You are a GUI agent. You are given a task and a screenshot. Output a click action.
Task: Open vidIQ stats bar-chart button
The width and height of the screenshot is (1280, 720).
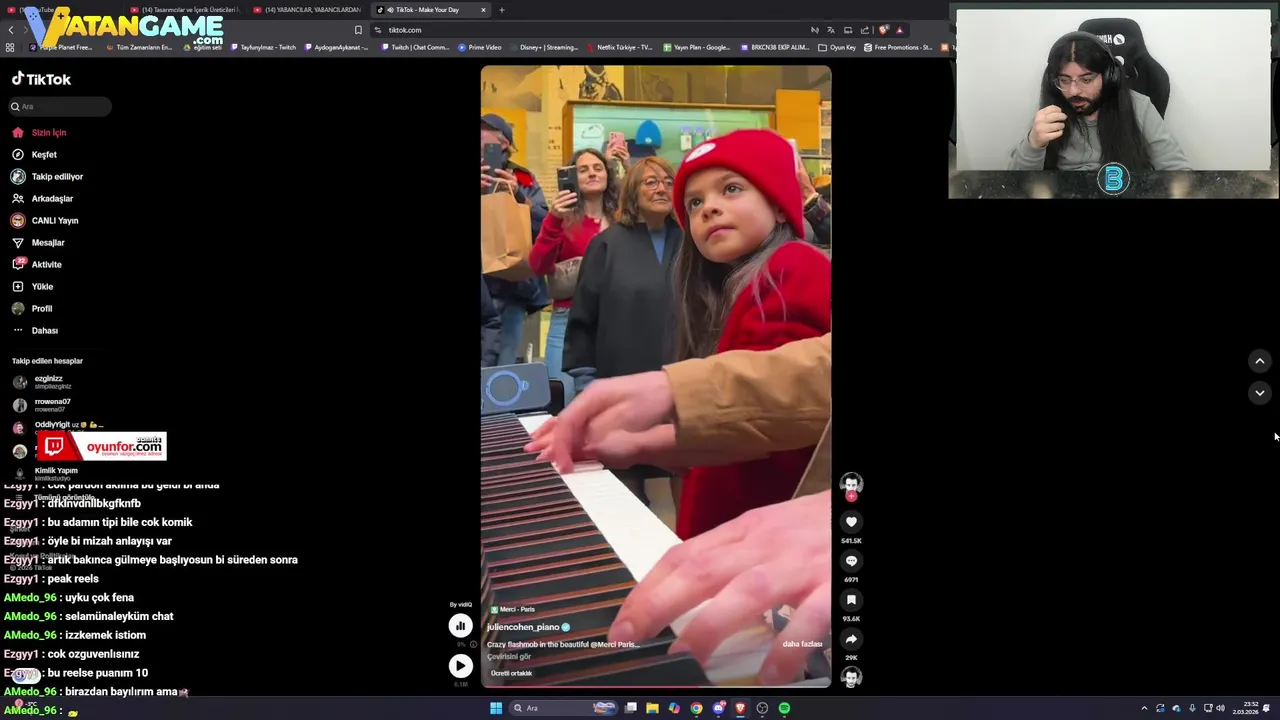point(460,626)
